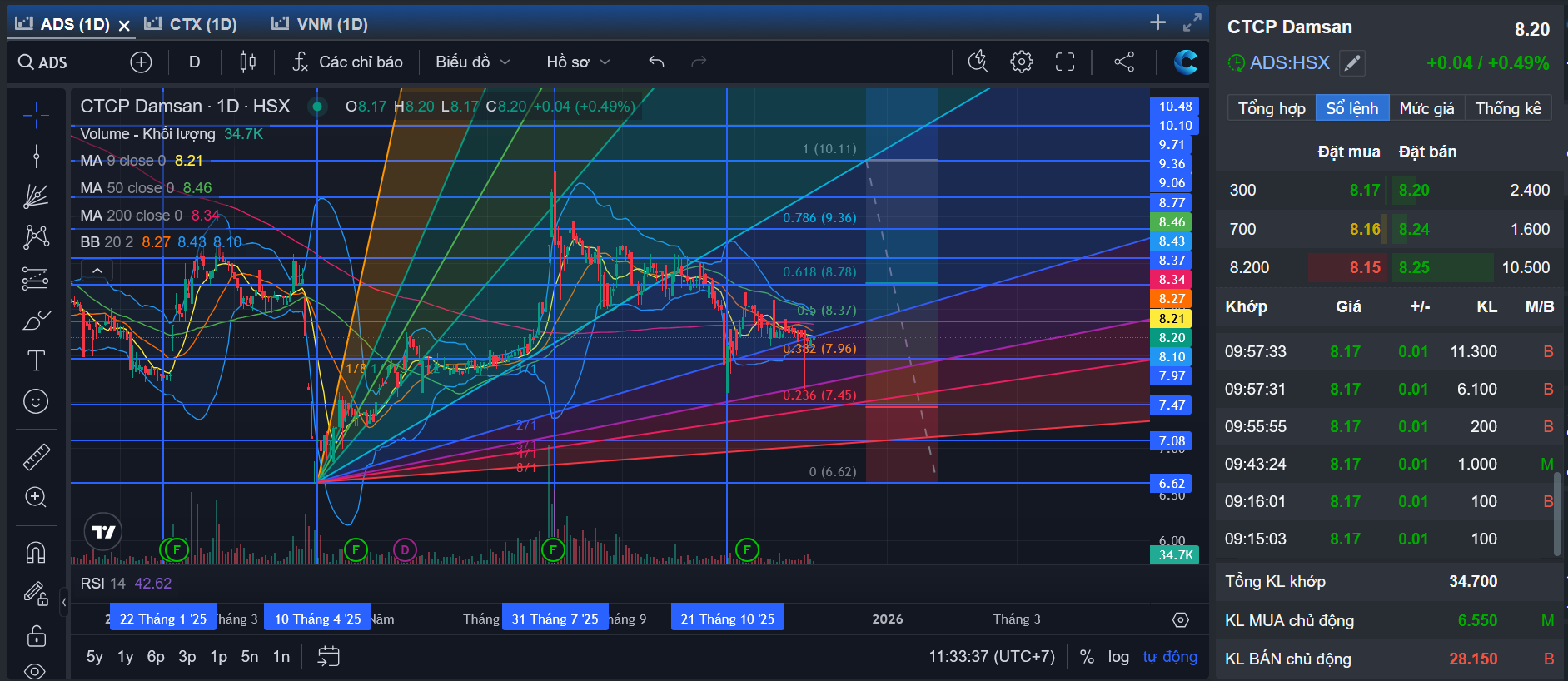
Task: Toggle stay in drawing mode
Action: pos(36,594)
